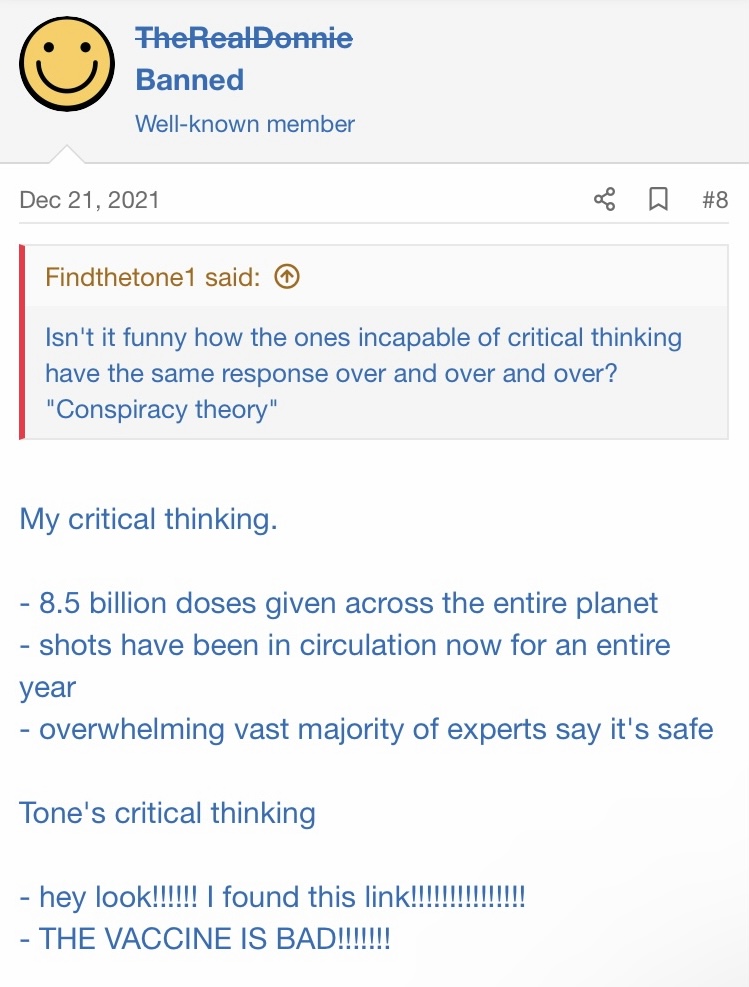Image resolution: width=749 pixels, height=987 pixels.
Task: Click the "8.5 billion doses" bullet line
Action: [x=339, y=604]
